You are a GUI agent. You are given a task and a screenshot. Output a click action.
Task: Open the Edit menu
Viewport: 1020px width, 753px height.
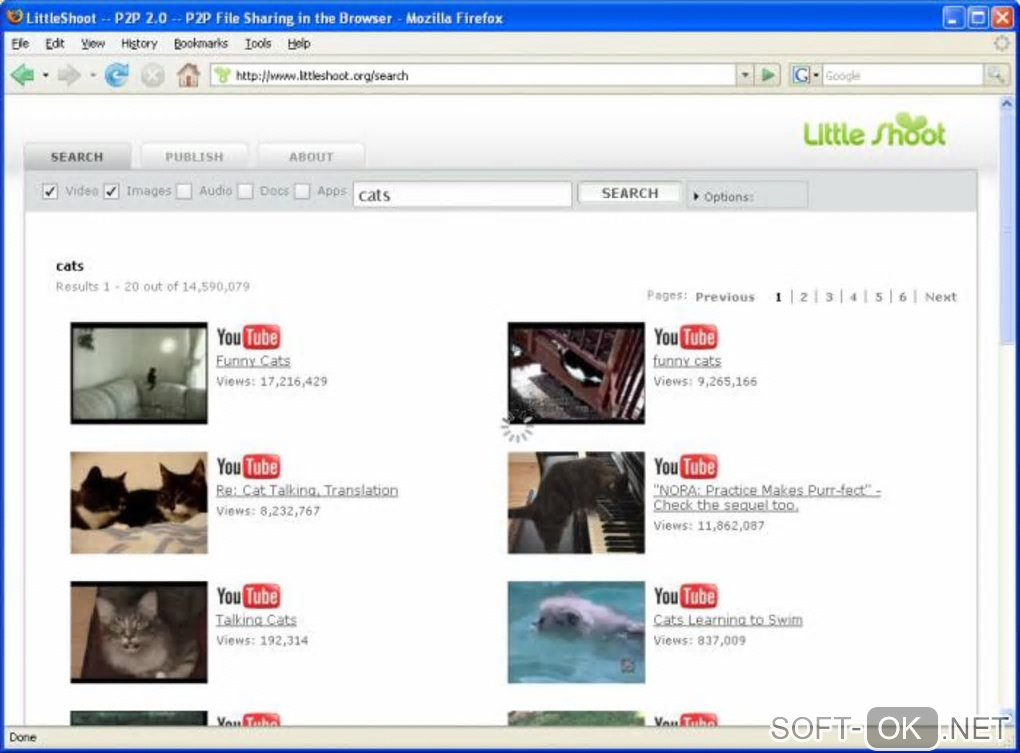click(x=55, y=44)
